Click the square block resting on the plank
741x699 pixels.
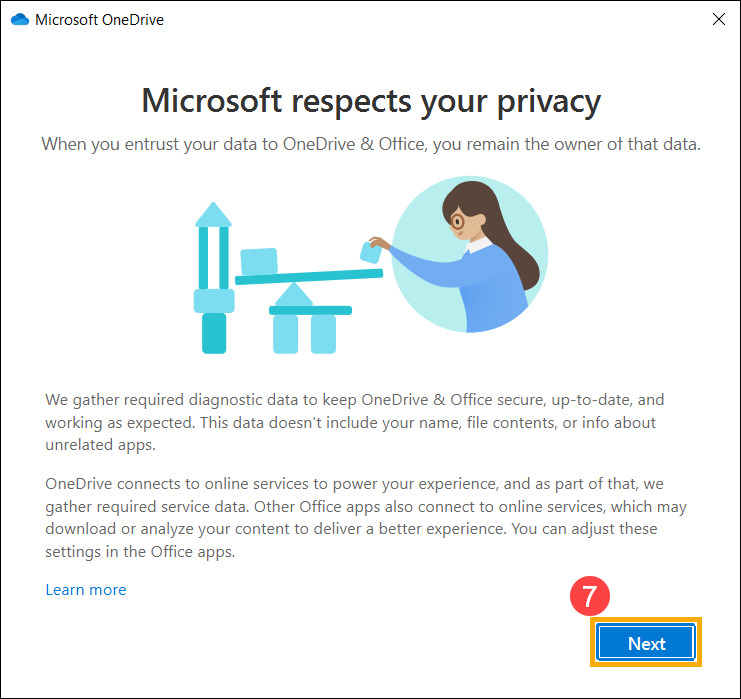[x=259, y=261]
